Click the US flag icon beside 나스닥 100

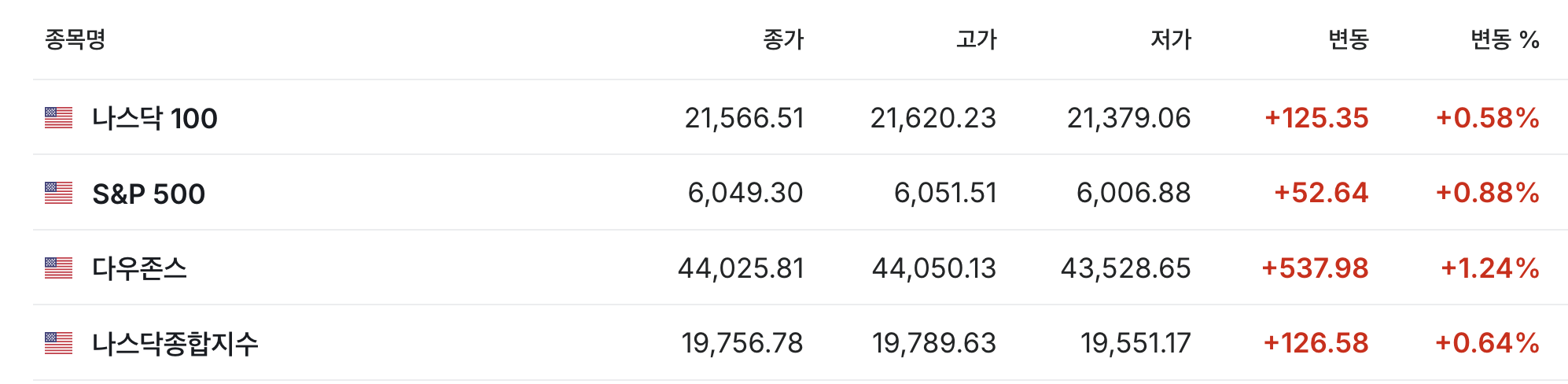(x=58, y=118)
